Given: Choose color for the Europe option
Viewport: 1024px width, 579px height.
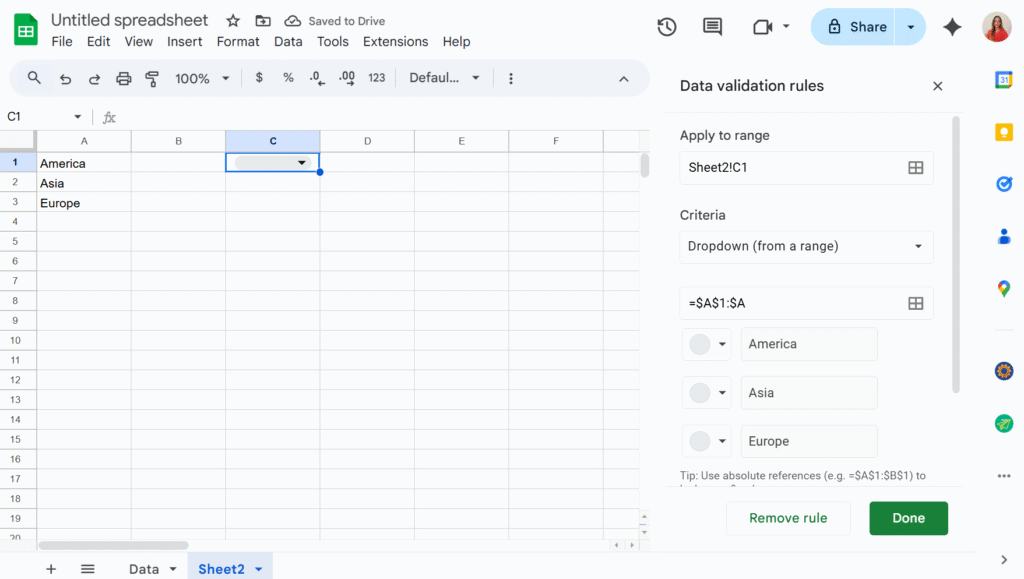Looking at the screenshot, I should [x=706, y=441].
